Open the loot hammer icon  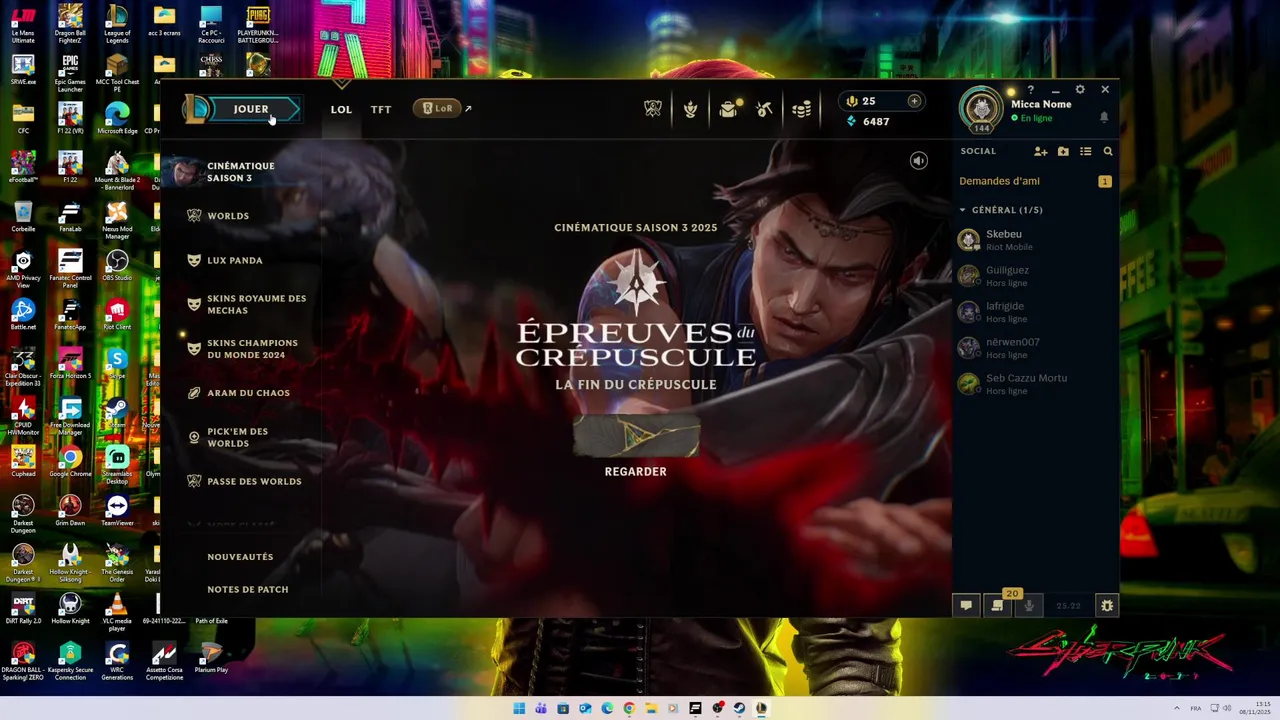pos(765,109)
